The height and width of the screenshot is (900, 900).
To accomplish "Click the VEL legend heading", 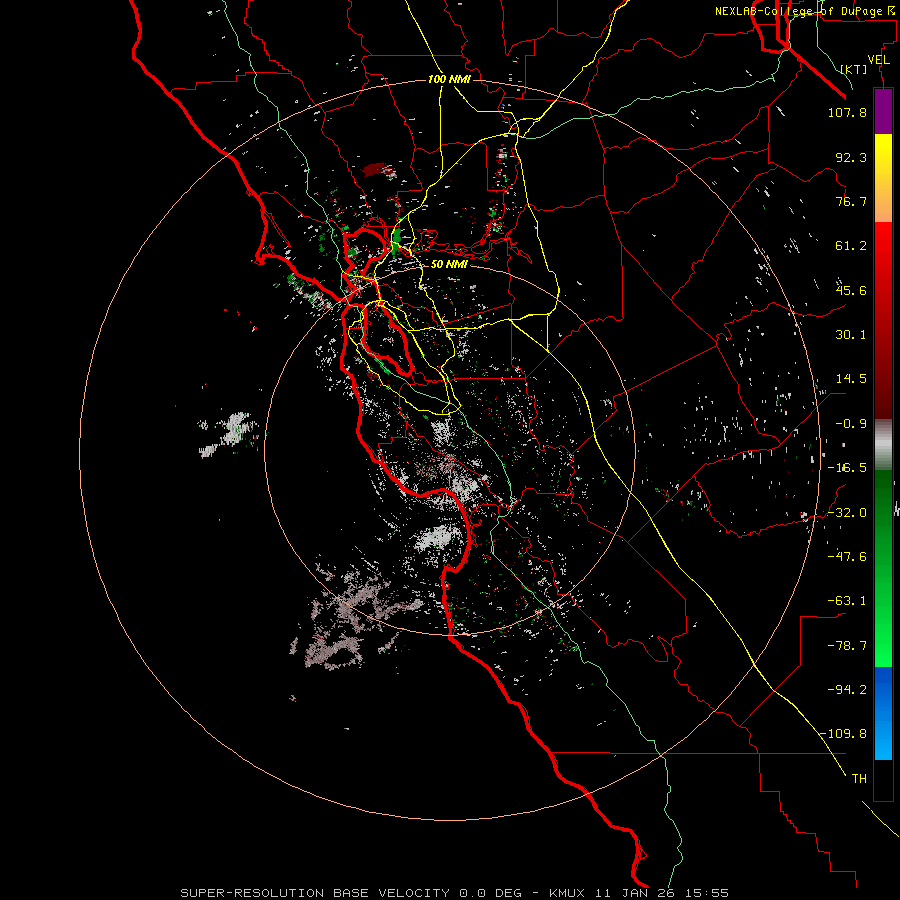I will pos(878,60).
